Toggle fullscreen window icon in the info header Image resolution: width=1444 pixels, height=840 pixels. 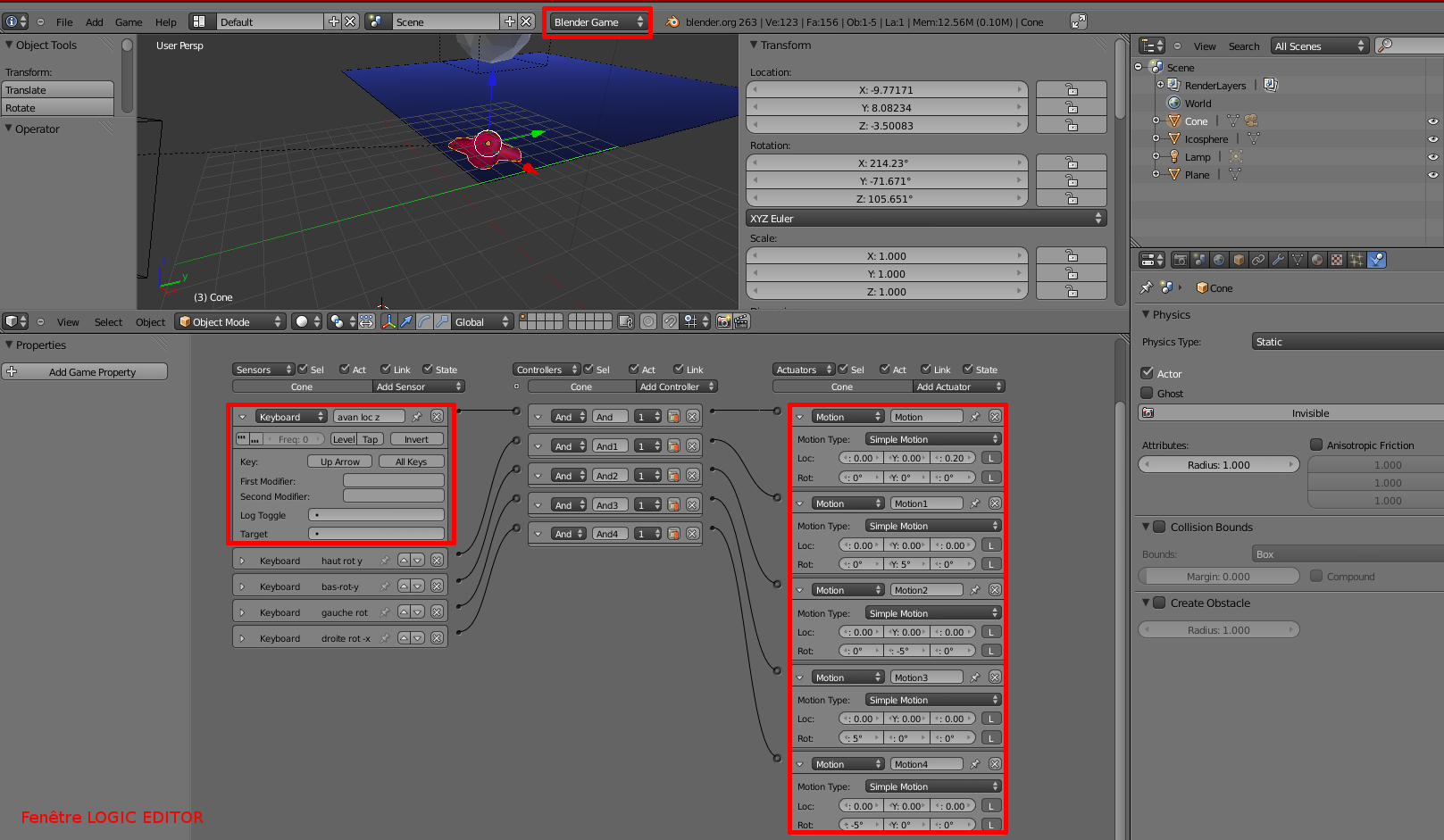pyautogui.click(x=1079, y=21)
